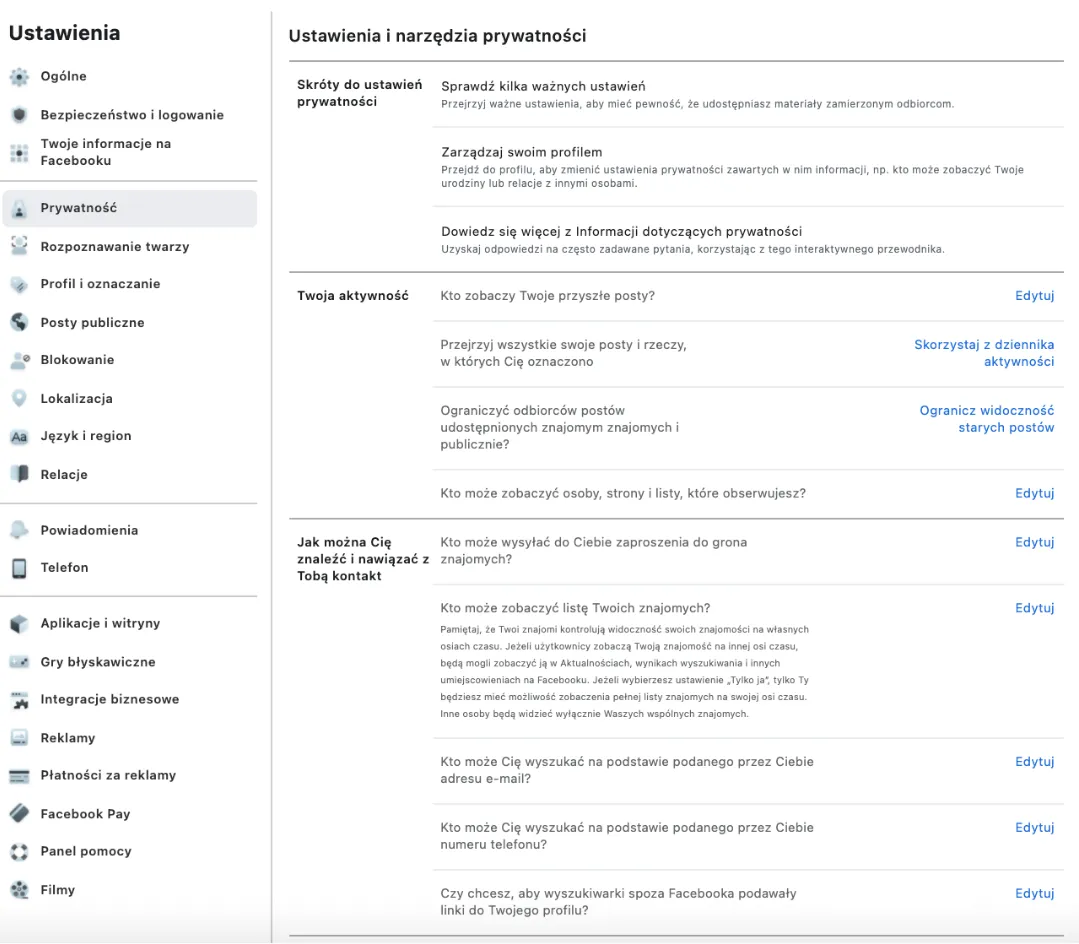Screen dimensions: 1079x944
Task: Click the face icon for Rozpoznawanie twarzy
Action: (19, 246)
